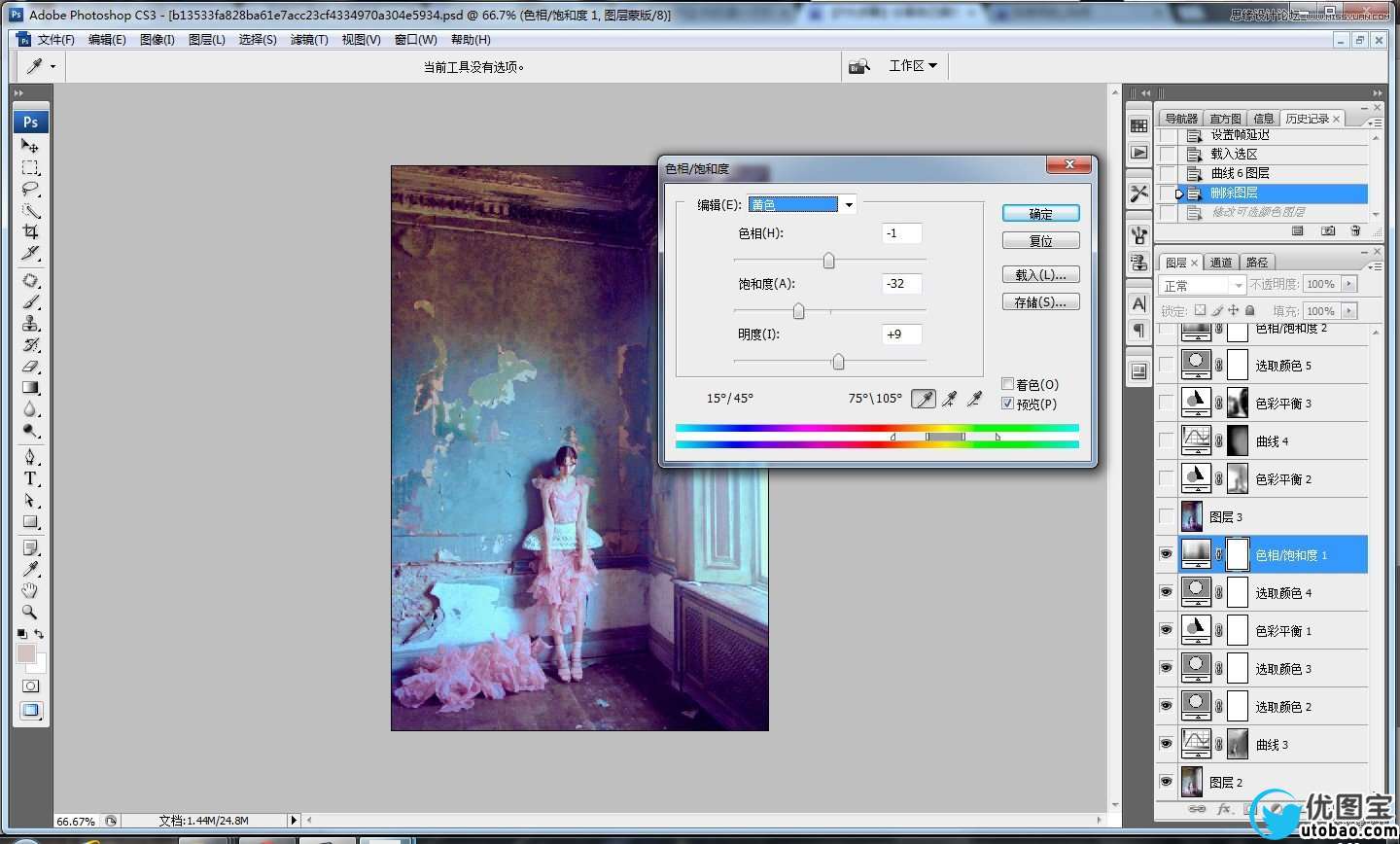Viewport: 1400px width, 844px height.
Task: Switch to the 通道 channels tab
Action: (x=1221, y=263)
